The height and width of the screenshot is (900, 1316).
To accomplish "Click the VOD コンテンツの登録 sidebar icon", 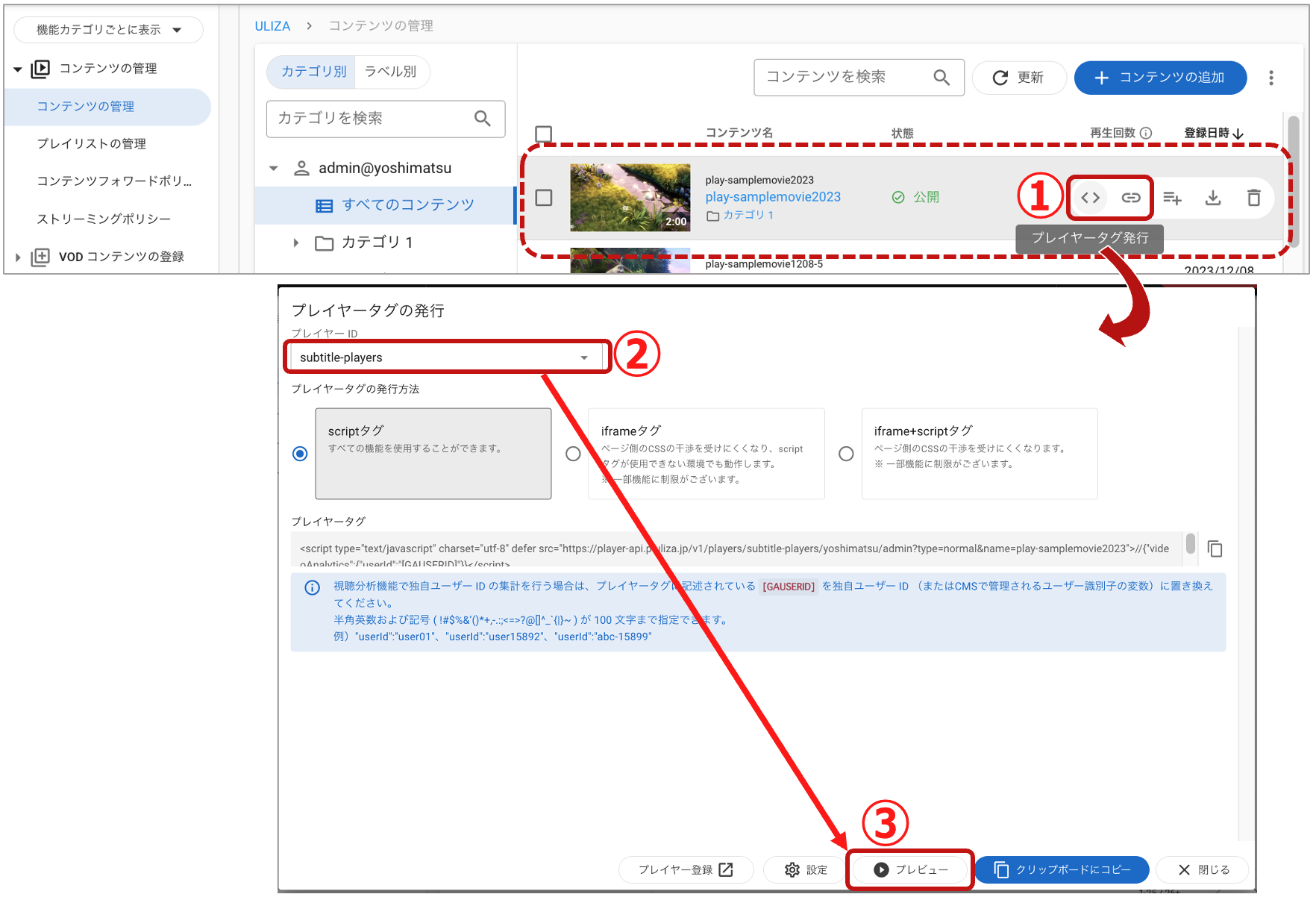I will 40,257.
